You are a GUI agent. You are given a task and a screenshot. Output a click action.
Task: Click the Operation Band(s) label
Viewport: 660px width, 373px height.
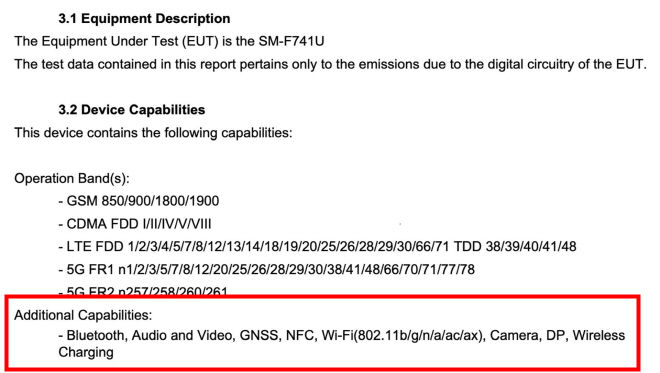pyautogui.click(x=72, y=179)
